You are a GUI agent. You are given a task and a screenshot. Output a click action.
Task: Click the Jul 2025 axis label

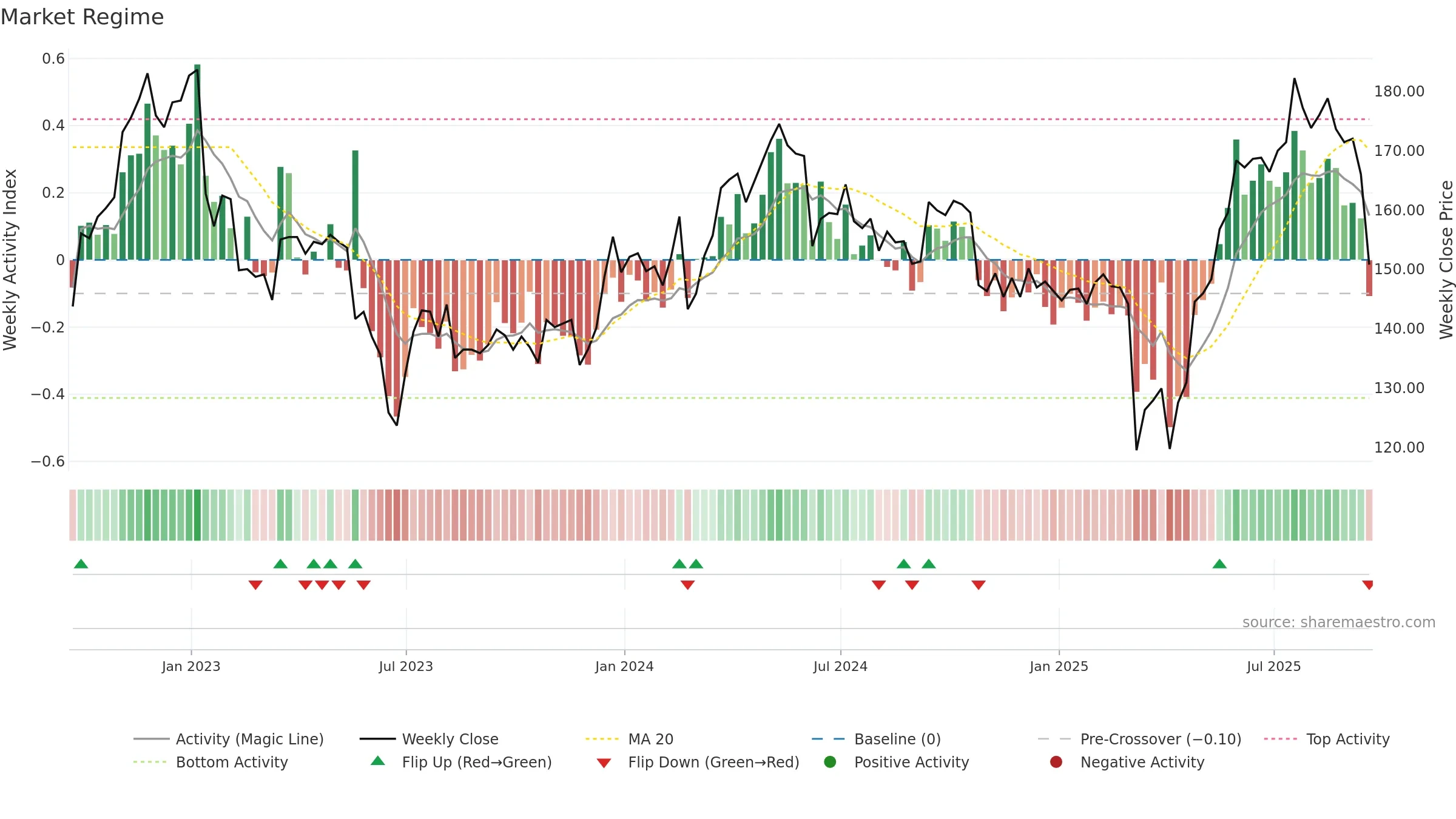(1274, 666)
